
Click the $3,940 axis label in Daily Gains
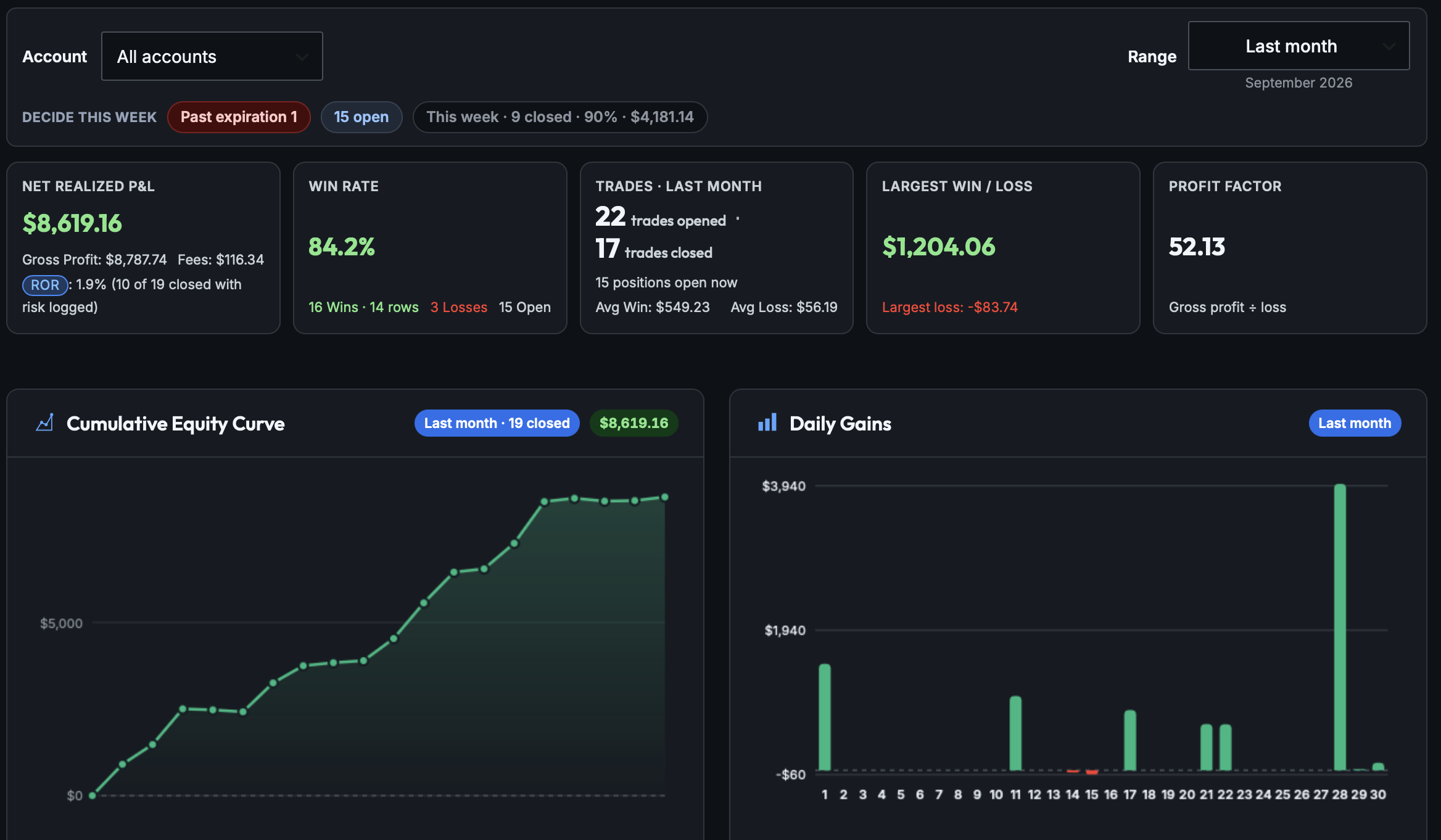[784, 486]
